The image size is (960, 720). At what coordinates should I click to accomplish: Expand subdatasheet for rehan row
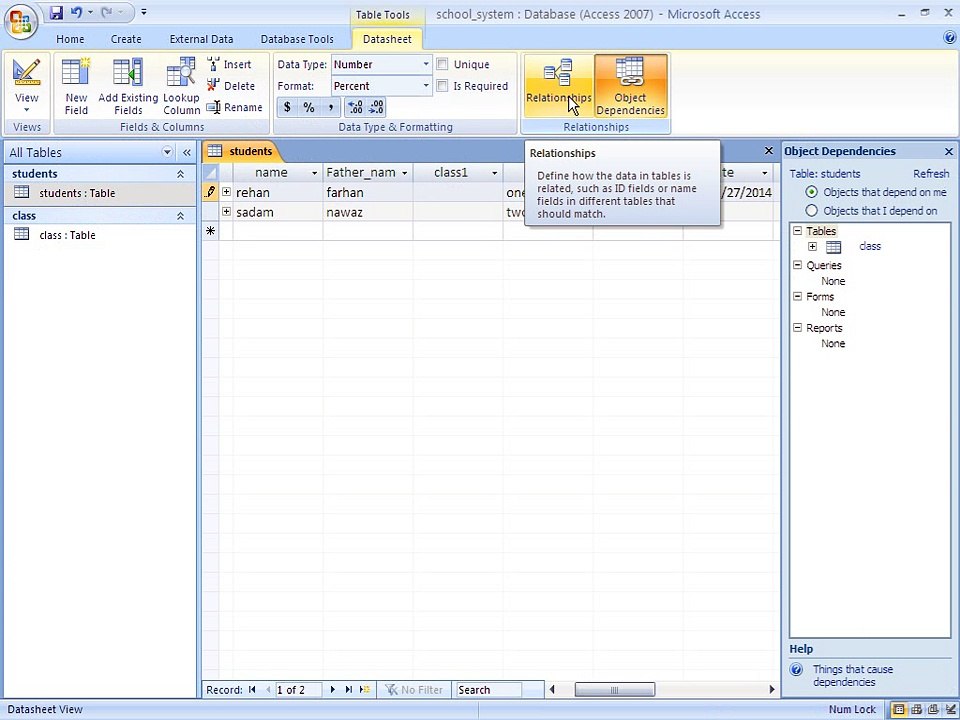coord(227,192)
